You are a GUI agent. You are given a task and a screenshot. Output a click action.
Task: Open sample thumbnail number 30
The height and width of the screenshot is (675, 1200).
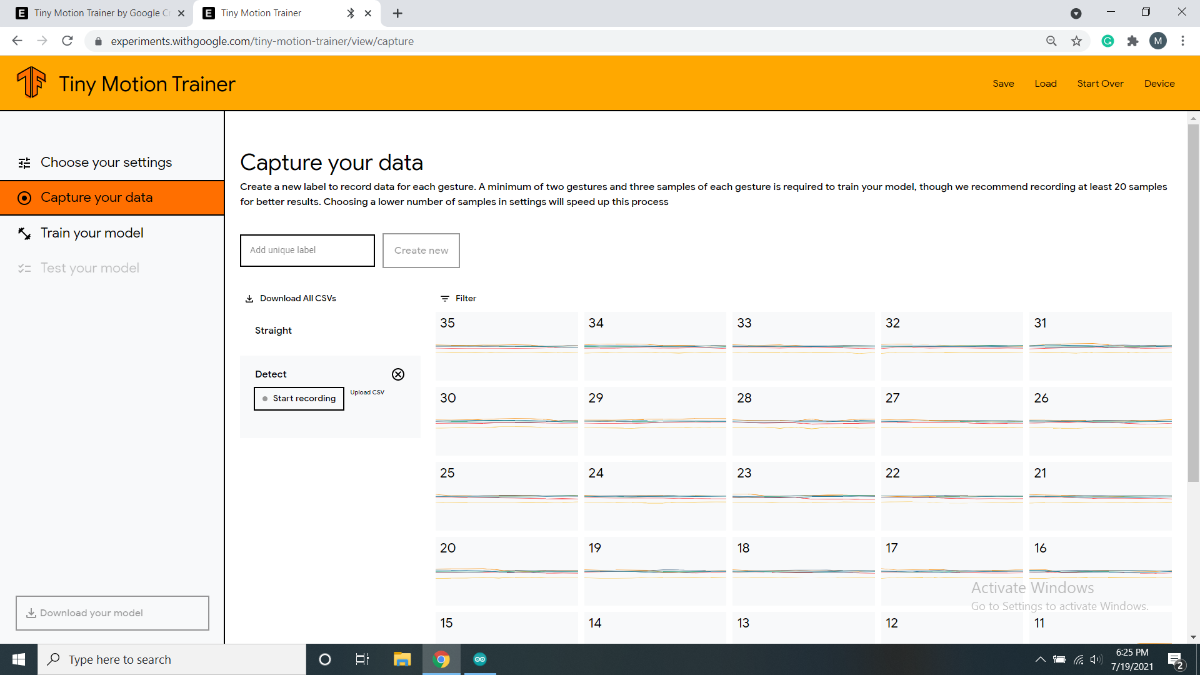507,421
